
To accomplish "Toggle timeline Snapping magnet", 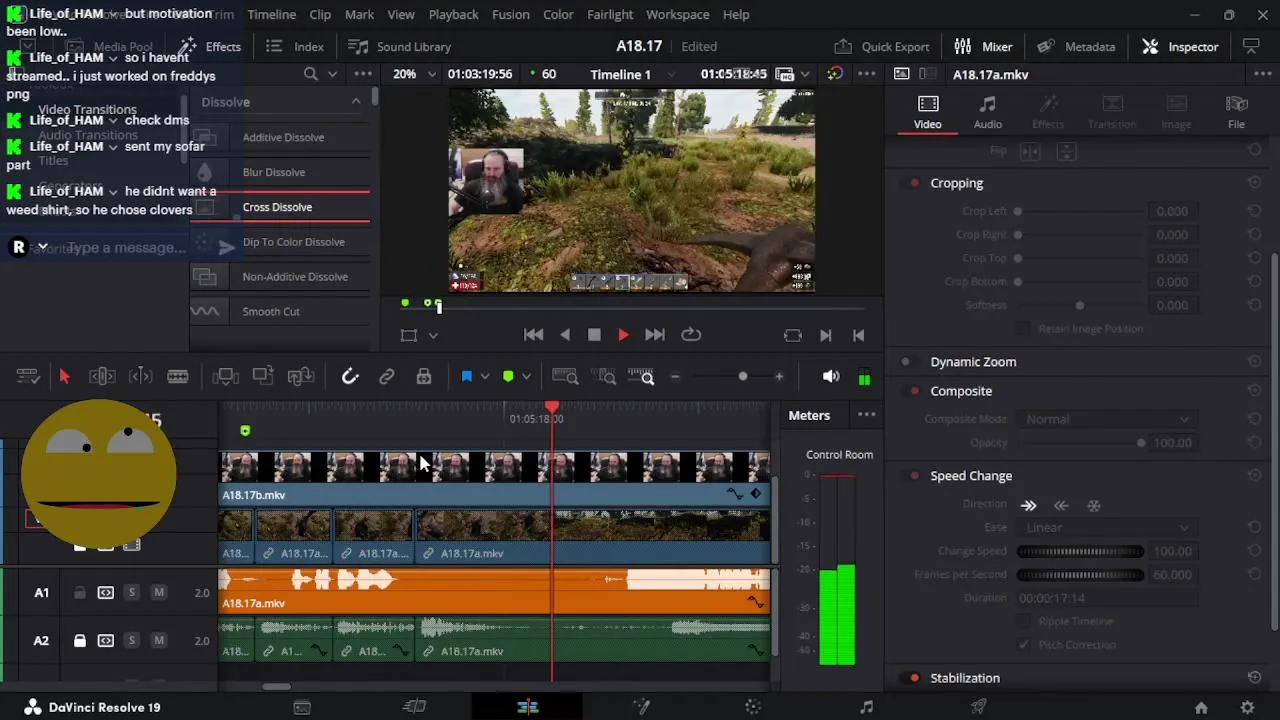I will pos(349,376).
